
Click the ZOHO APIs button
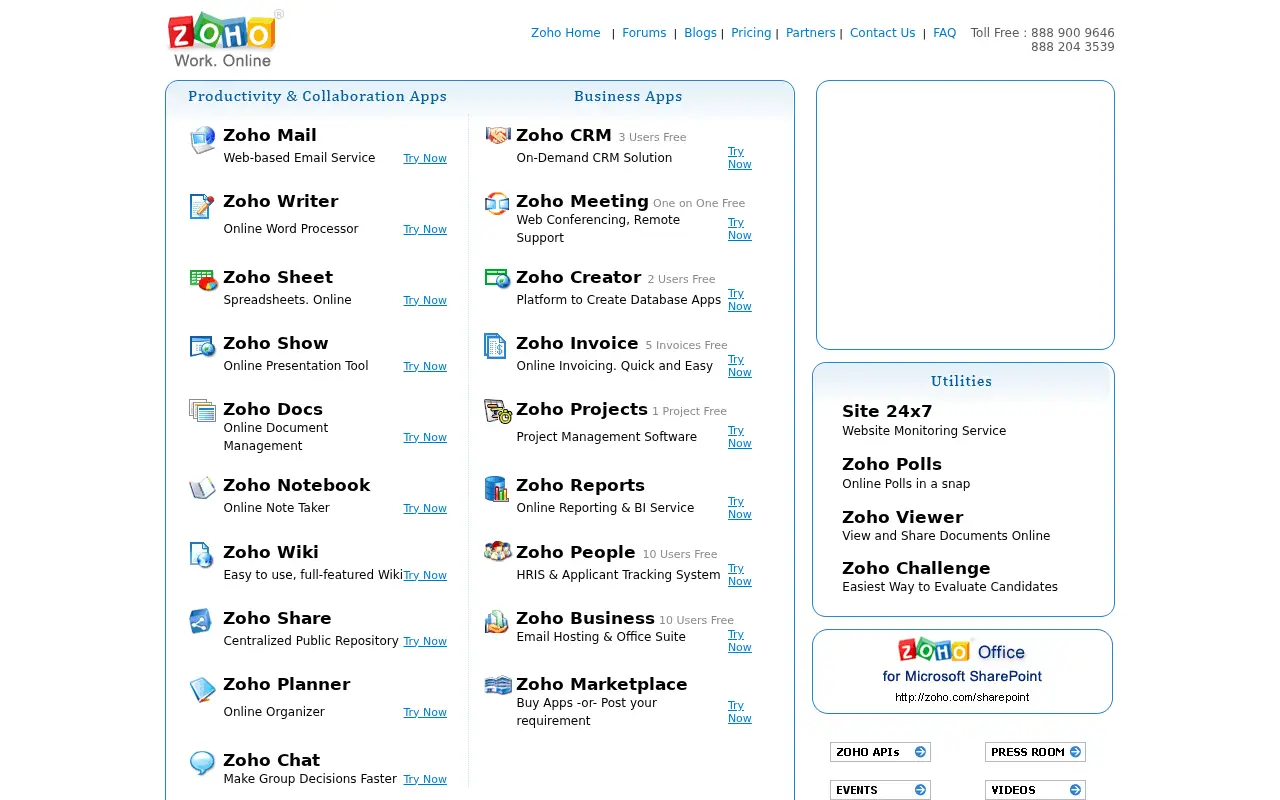[880, 752]
